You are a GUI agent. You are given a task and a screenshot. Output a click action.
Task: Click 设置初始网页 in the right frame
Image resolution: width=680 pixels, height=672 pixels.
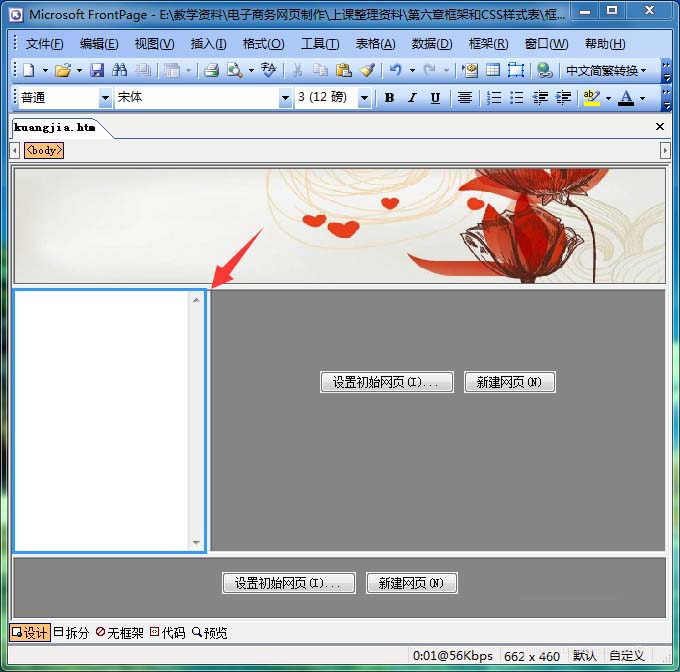[x=387, y=382]
